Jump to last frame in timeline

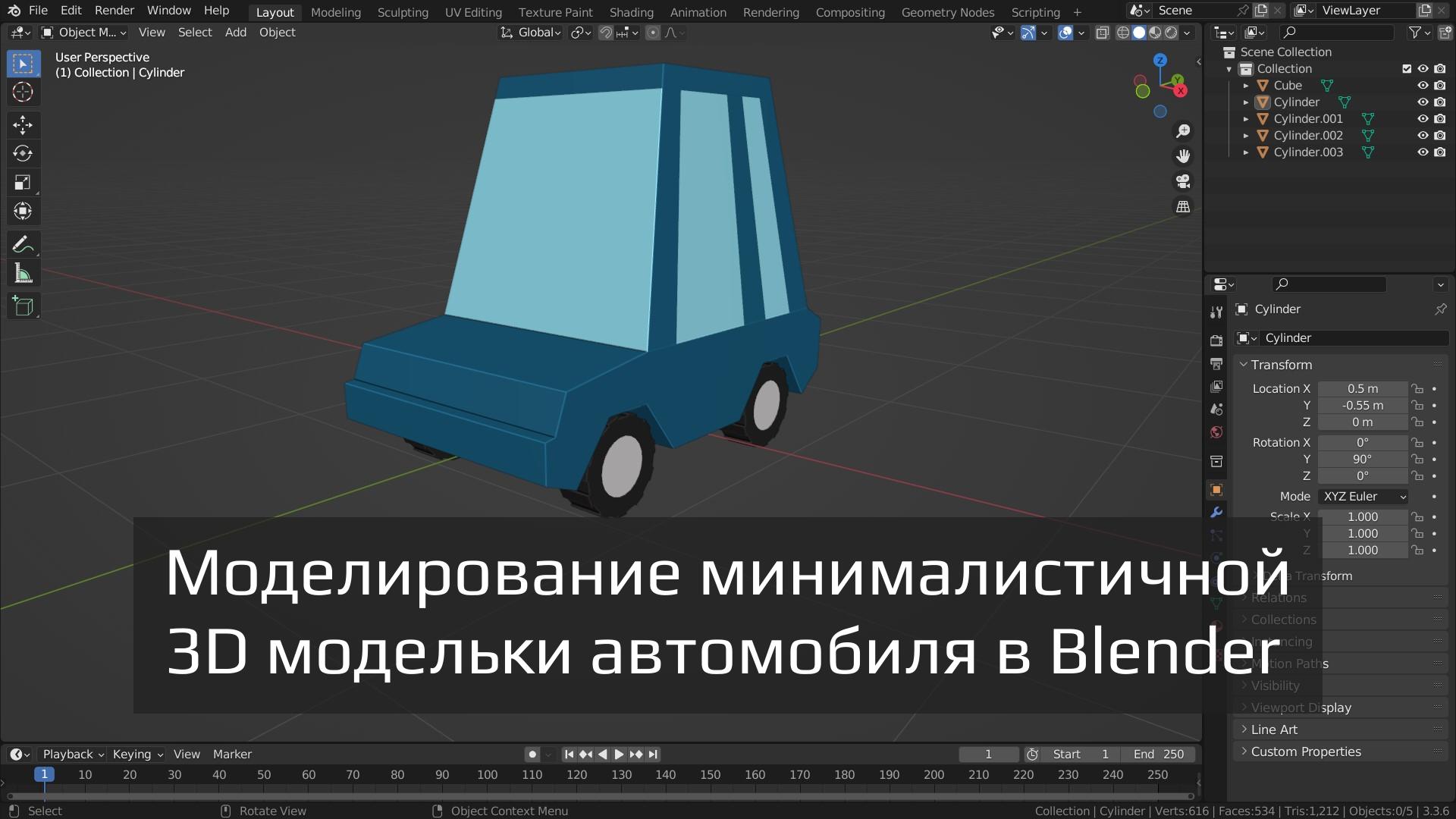tap(652, 754)
